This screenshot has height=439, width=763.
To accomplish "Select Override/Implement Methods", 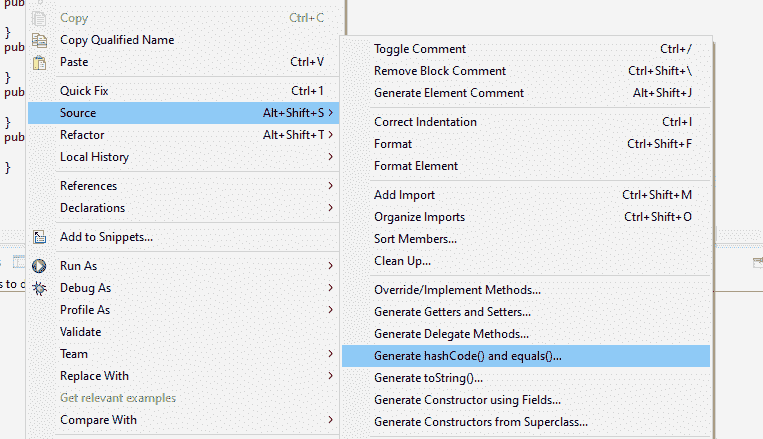I will pos(457,290).
